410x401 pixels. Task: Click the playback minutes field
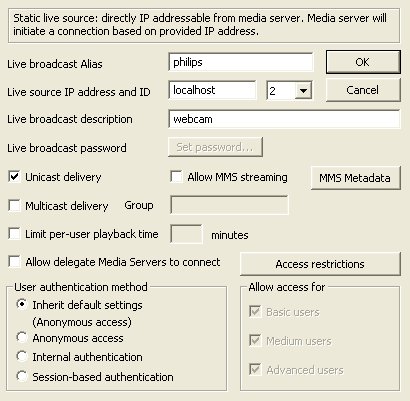click(x=186, y=234)
